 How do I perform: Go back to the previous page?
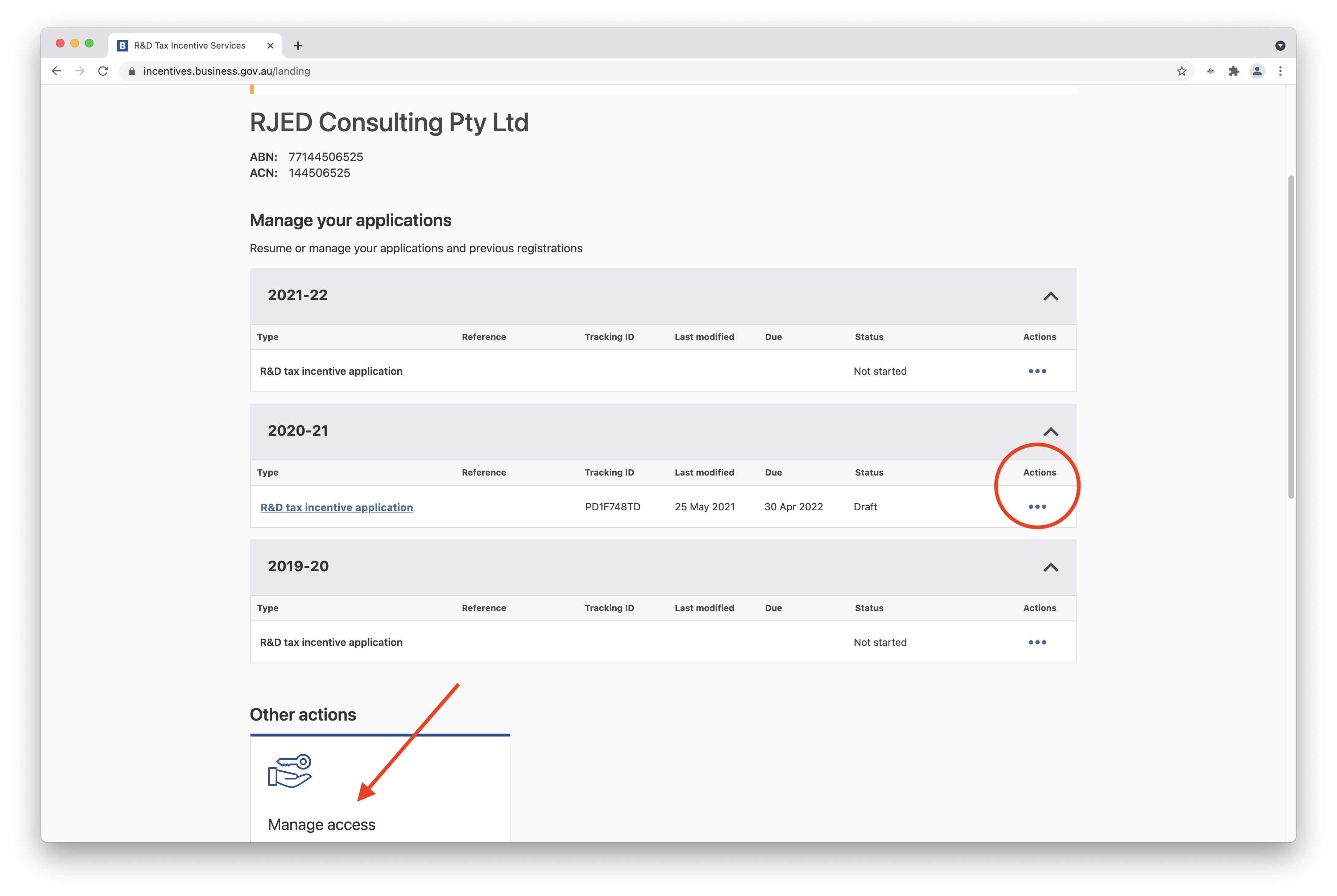pos(57,71)
